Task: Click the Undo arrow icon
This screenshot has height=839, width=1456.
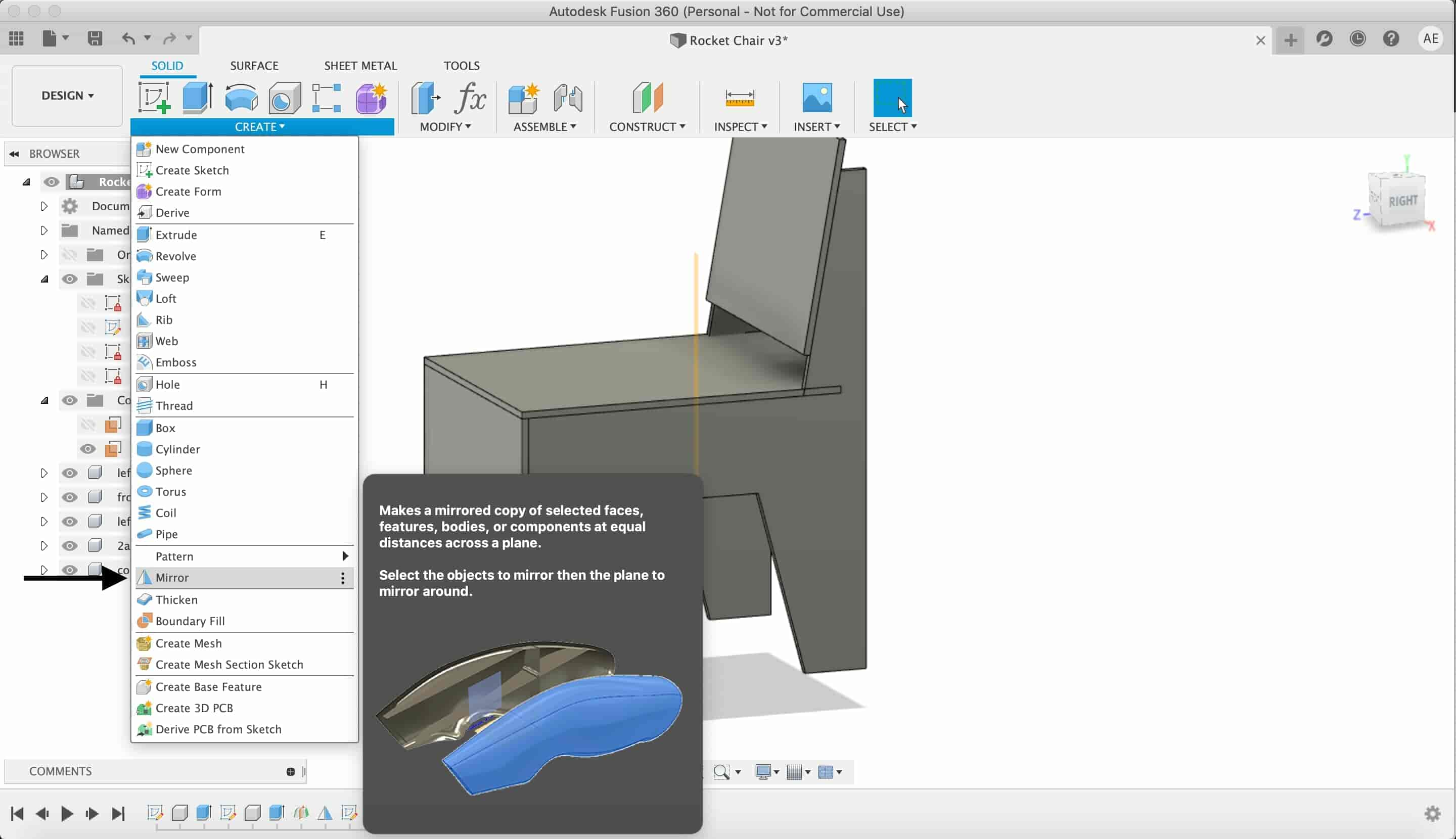Action: [128, 38]
